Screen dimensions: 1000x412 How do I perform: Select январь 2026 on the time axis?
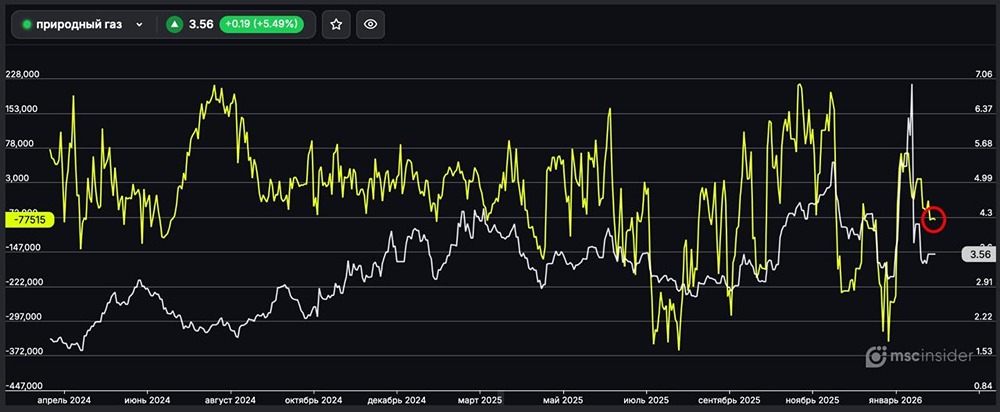pos(894,398)
